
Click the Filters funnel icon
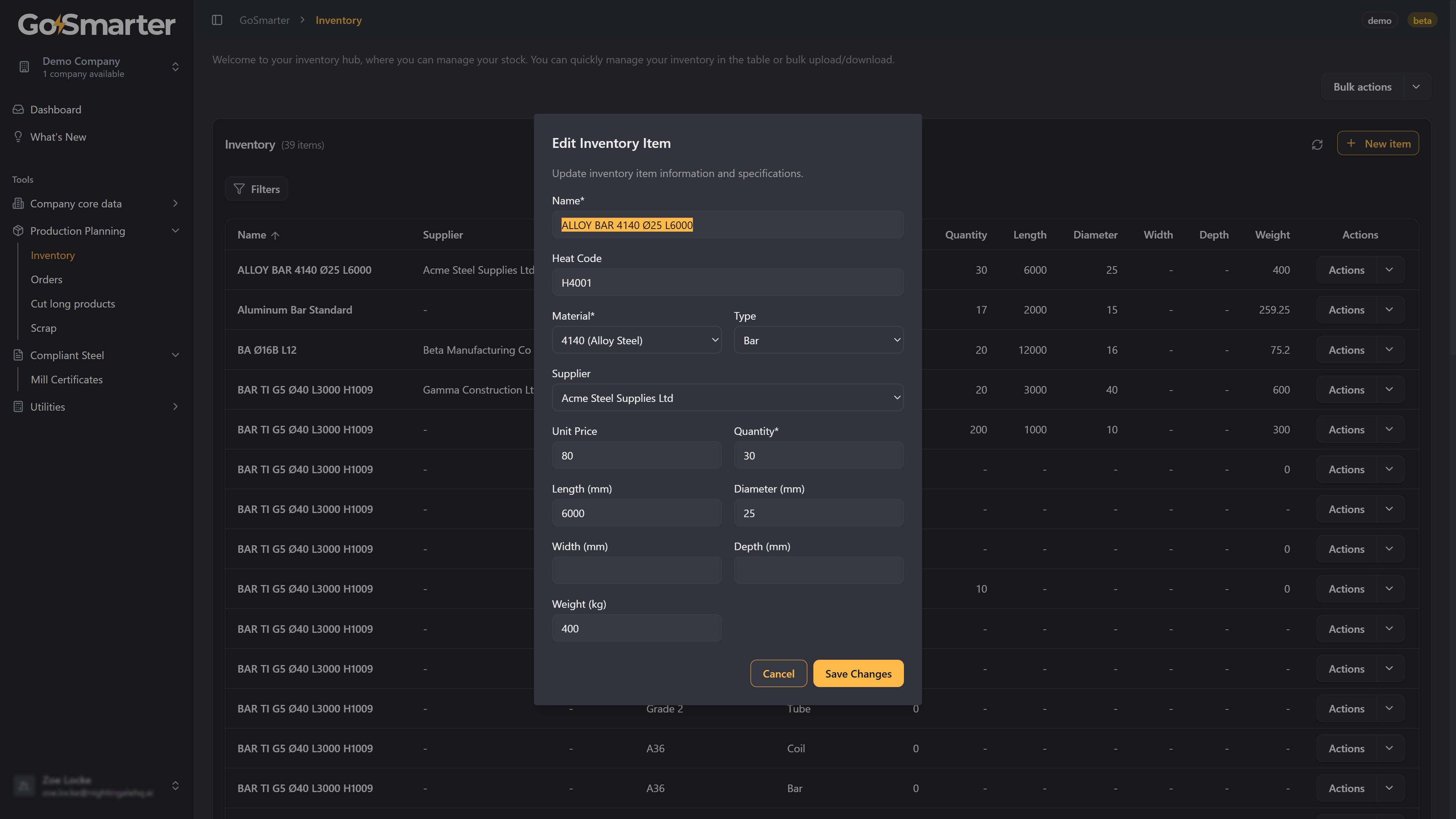click(239, 189)
